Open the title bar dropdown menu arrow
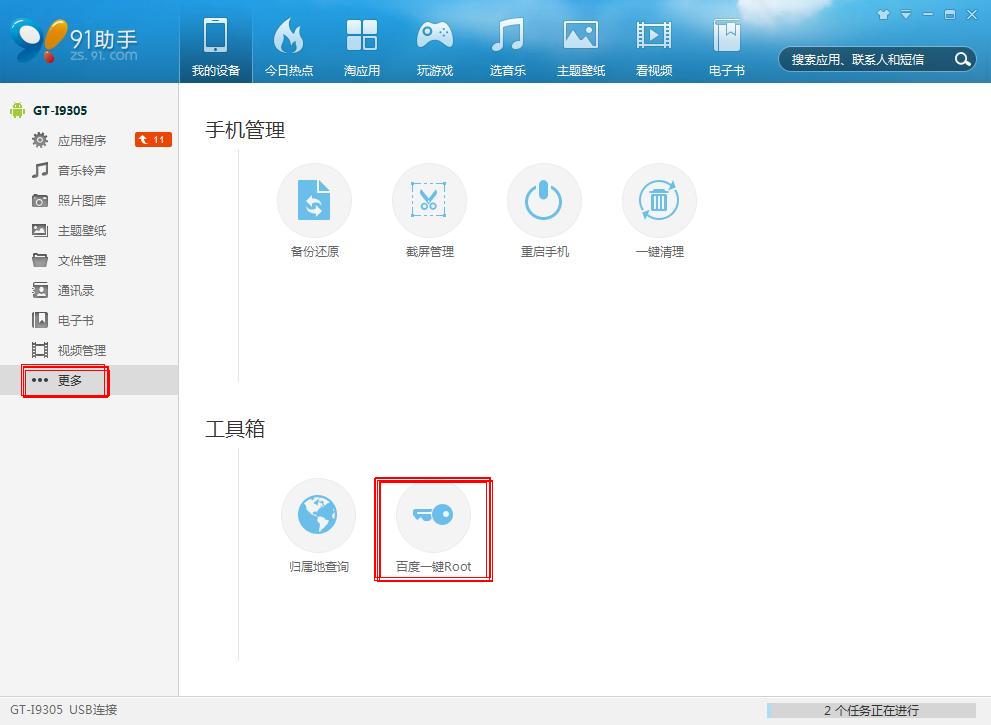This screenshot has width=991, height=725. [906, 15]
